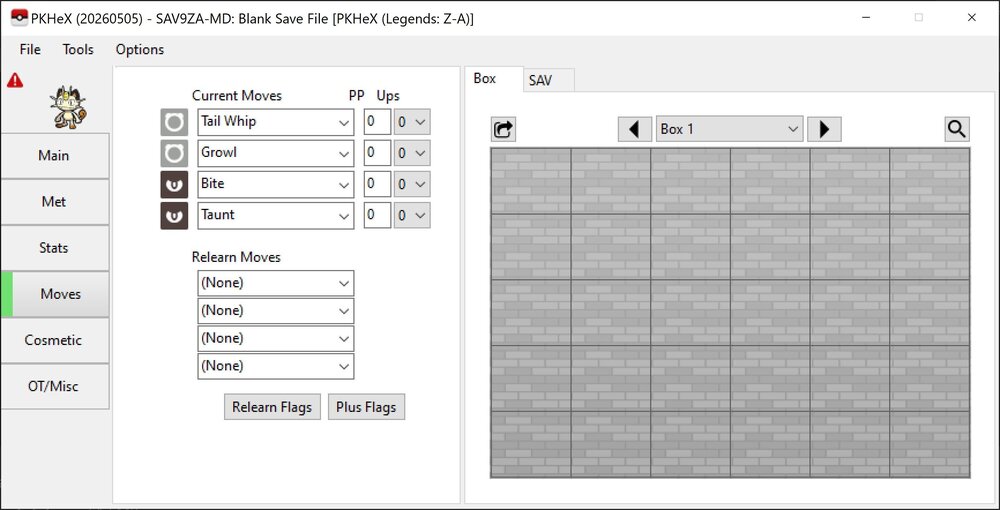Click the PP field for Bite
Image resolution: width=1000 pixels, height=510 pixels.
(x=378, y=185)
